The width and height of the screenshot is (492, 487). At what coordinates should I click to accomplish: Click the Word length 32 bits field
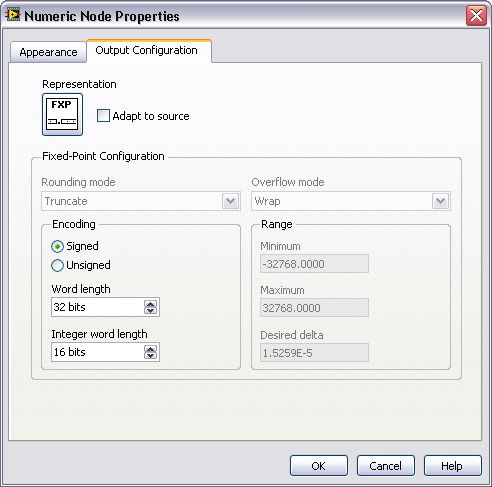pos(98,307)
